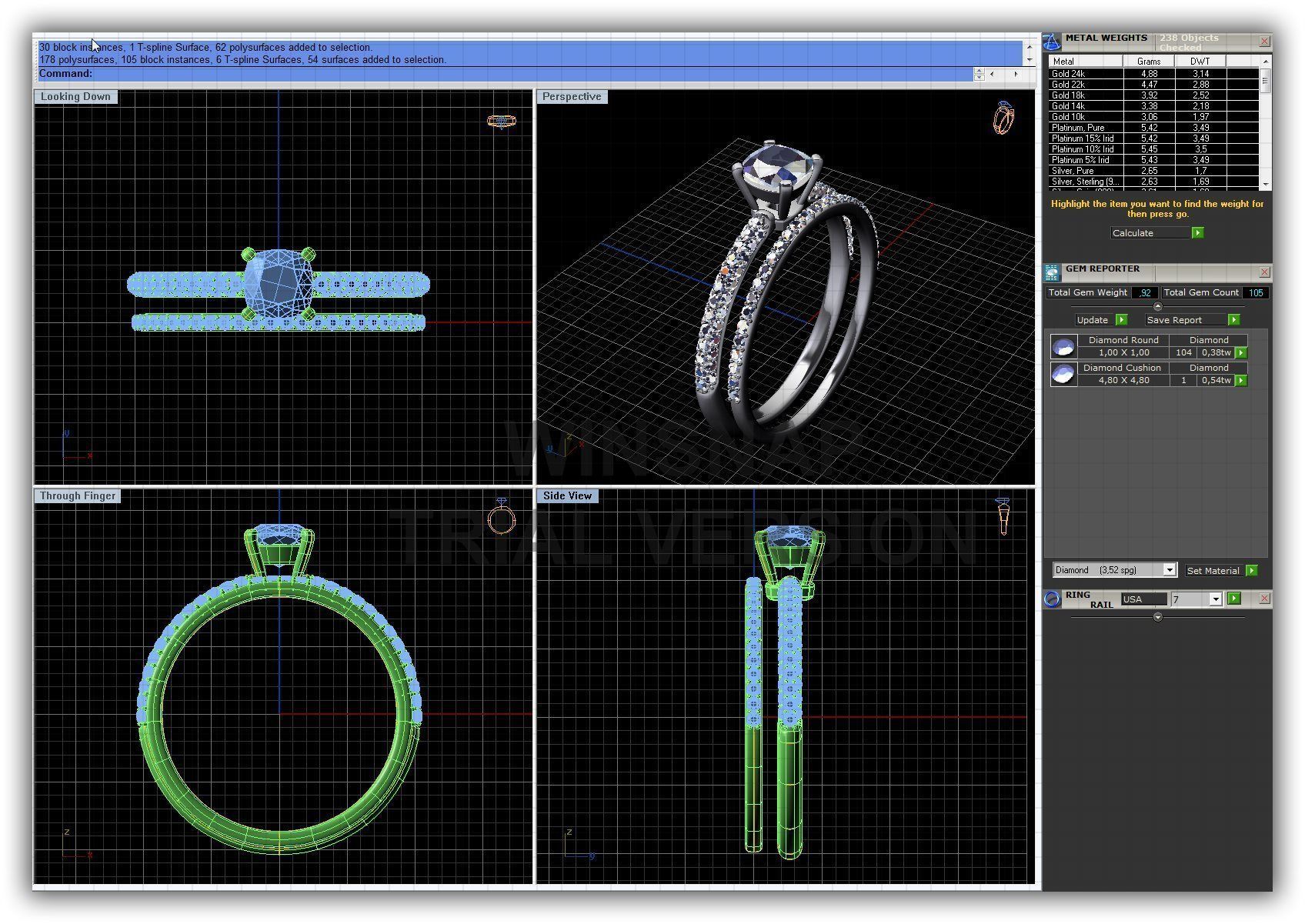Activate the Through Finger viewport label
The height and width of the screenshot is (924, 1305).
pyautogui.click(x=78, y=495)
